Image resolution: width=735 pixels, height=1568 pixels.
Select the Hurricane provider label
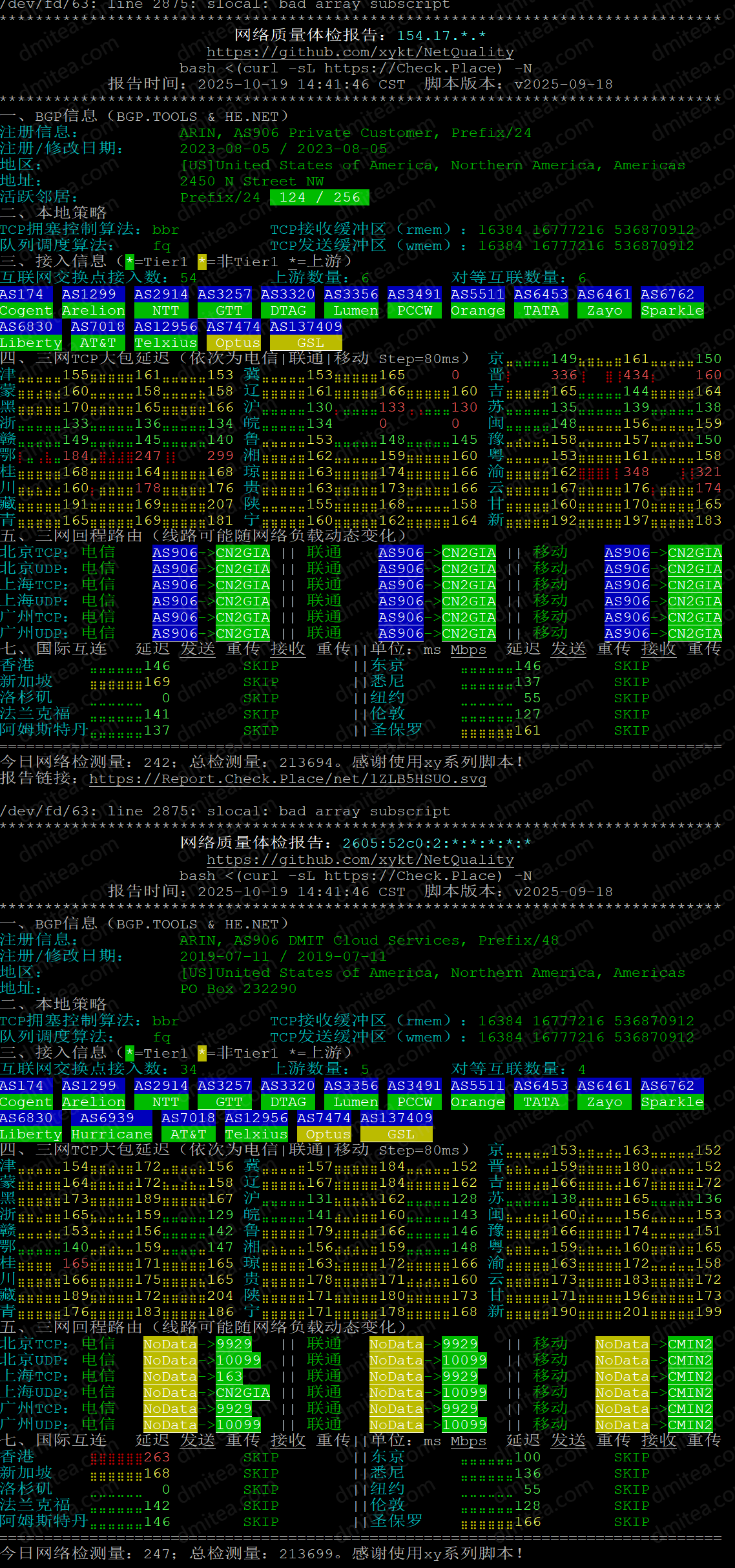click(111, 1134)
